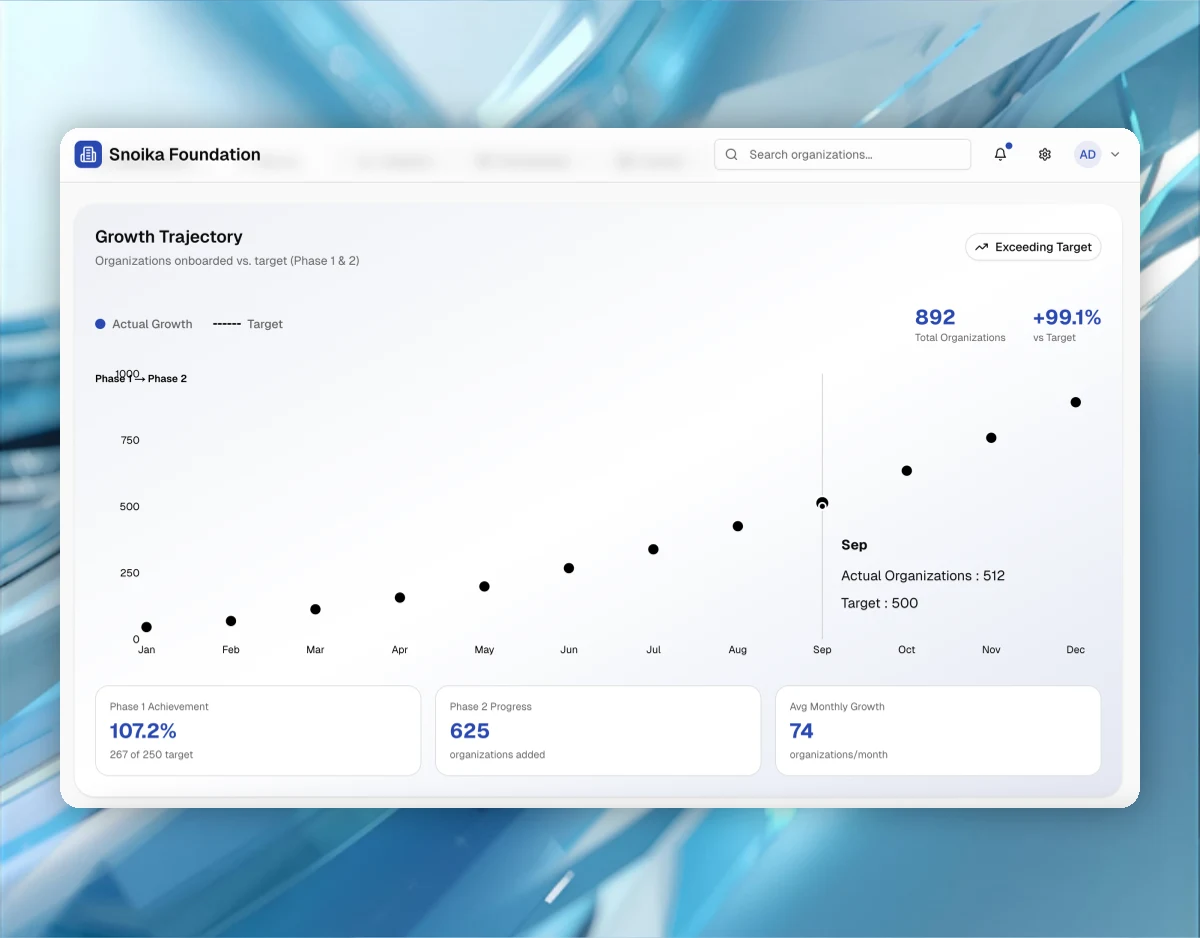Click the Growth Trajectory heading
This screenshot has height=938, width=1200.
tap(169, 237)
